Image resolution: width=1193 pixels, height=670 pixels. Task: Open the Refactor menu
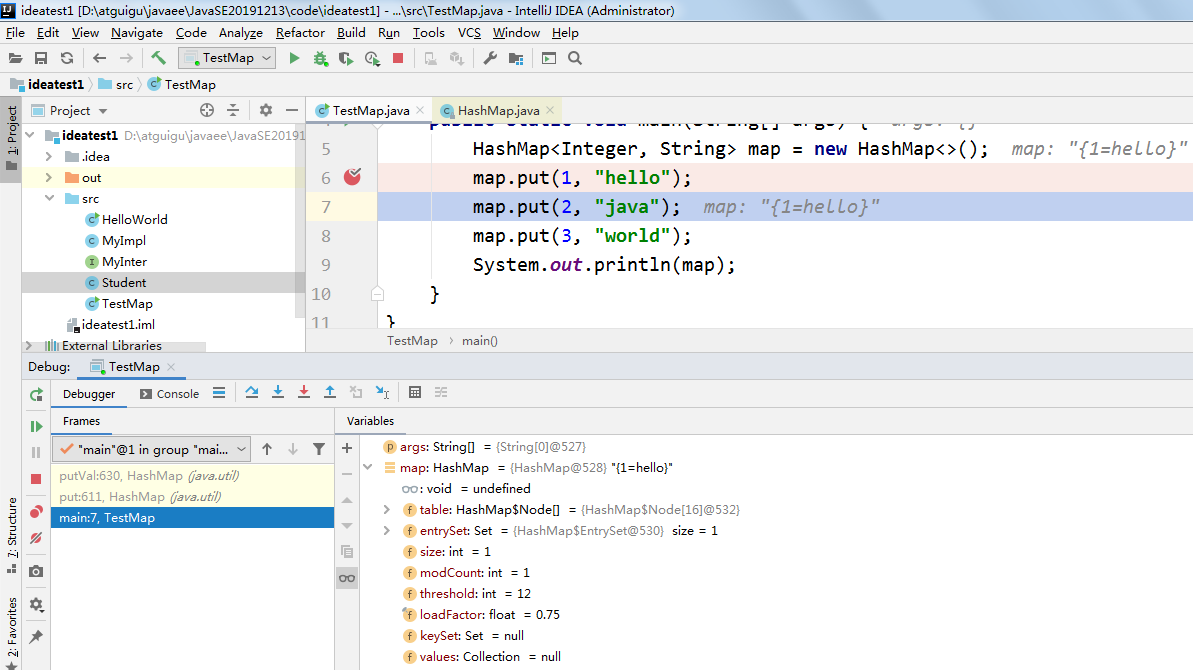coord(300,32)
